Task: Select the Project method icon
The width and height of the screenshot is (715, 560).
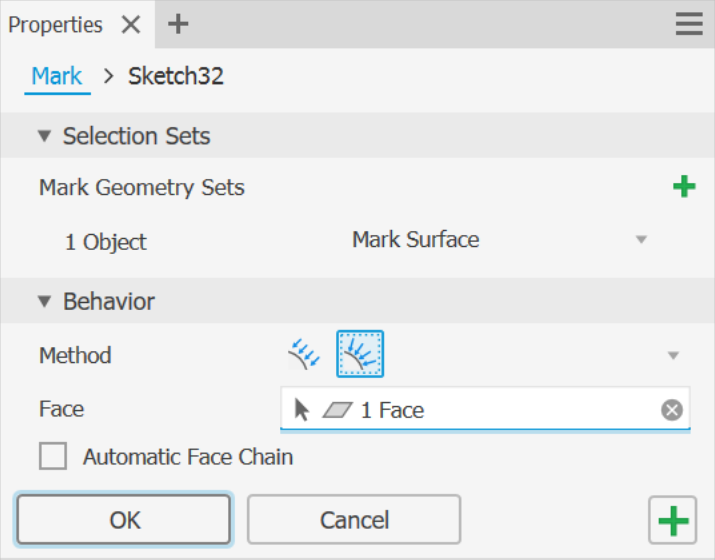Action: tap(304, 354)
